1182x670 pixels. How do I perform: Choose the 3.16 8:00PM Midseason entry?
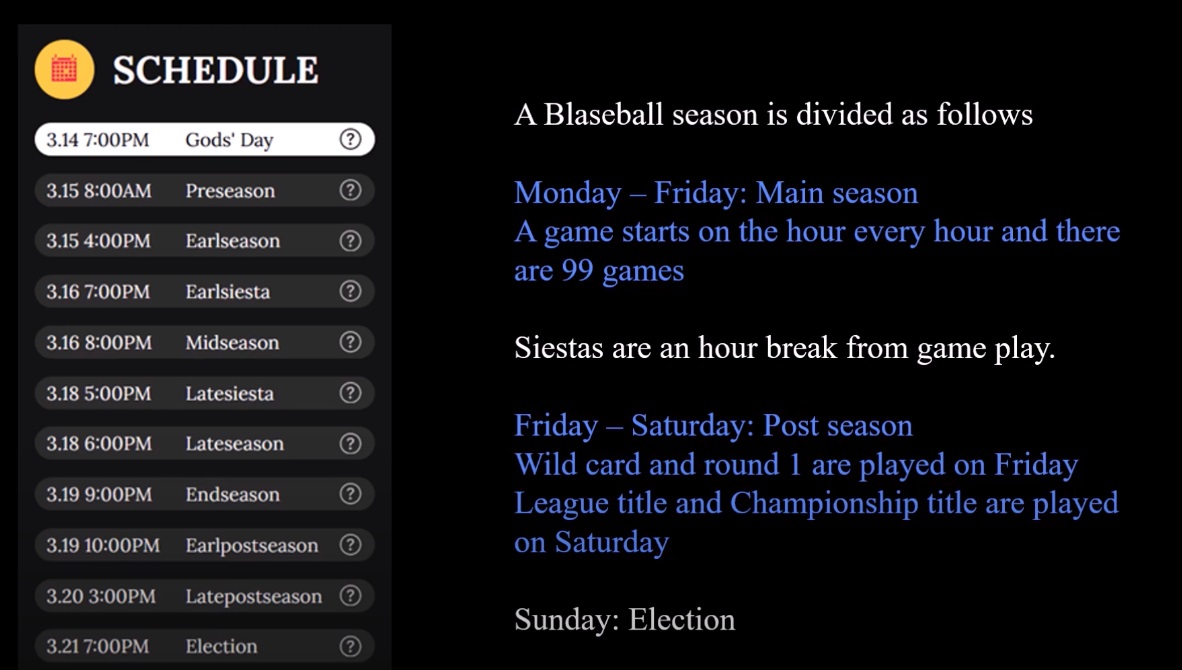click(204, 342)
